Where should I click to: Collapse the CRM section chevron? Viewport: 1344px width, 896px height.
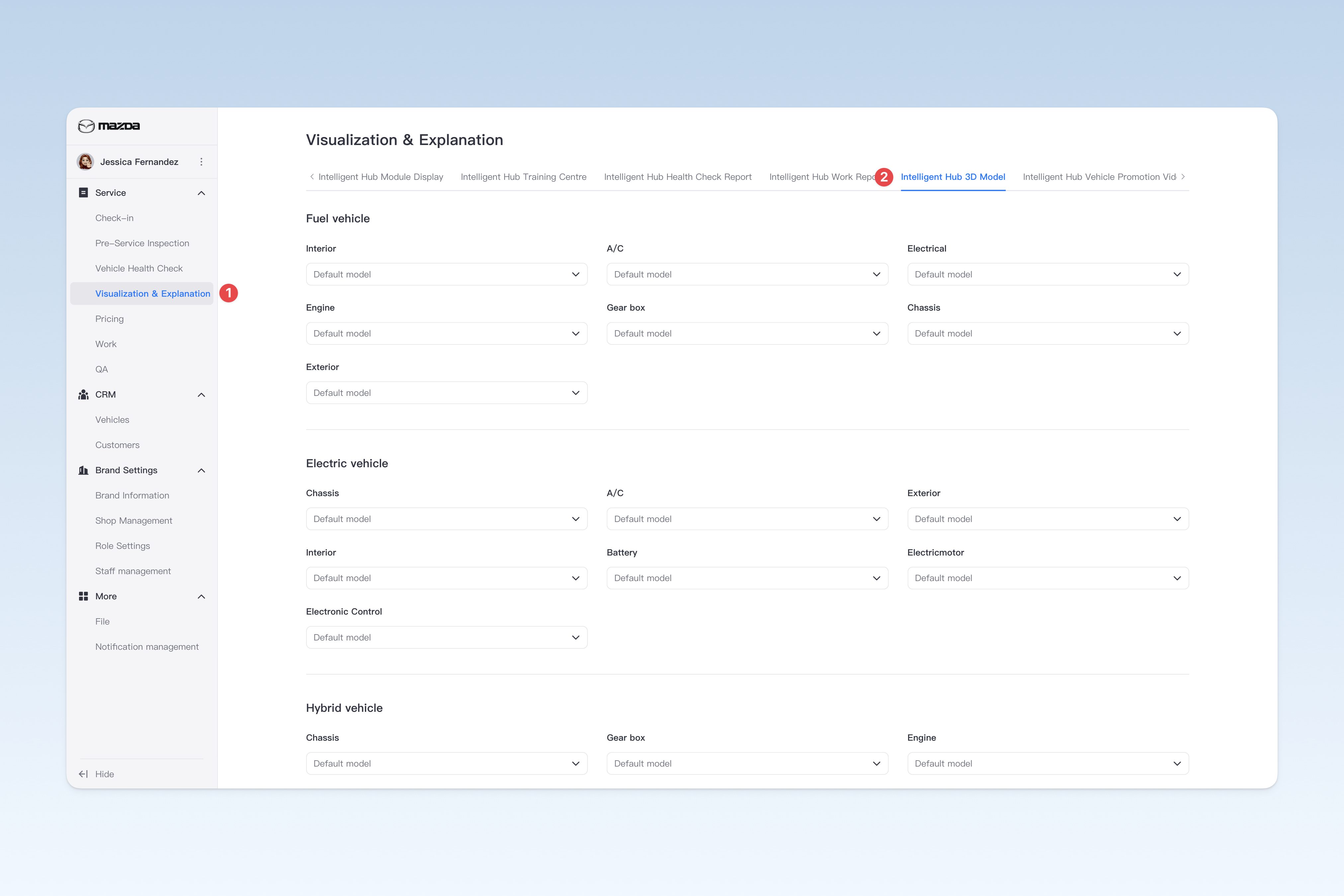(201, 395)
